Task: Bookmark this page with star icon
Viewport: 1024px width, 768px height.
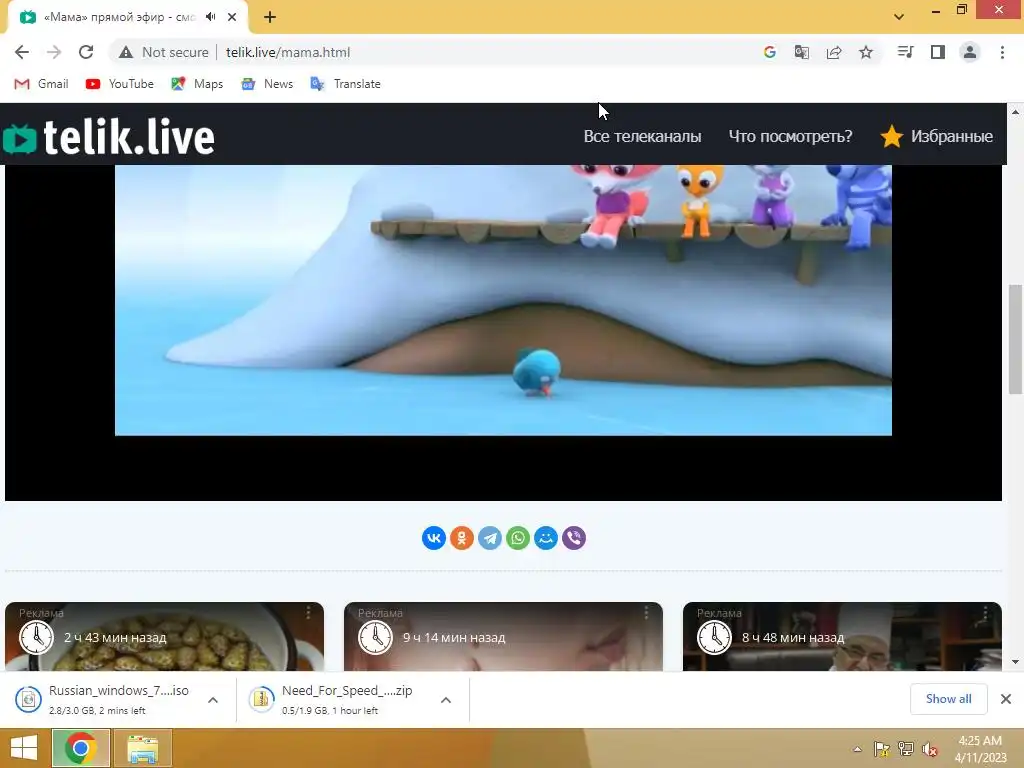Action: pos(866,52)
